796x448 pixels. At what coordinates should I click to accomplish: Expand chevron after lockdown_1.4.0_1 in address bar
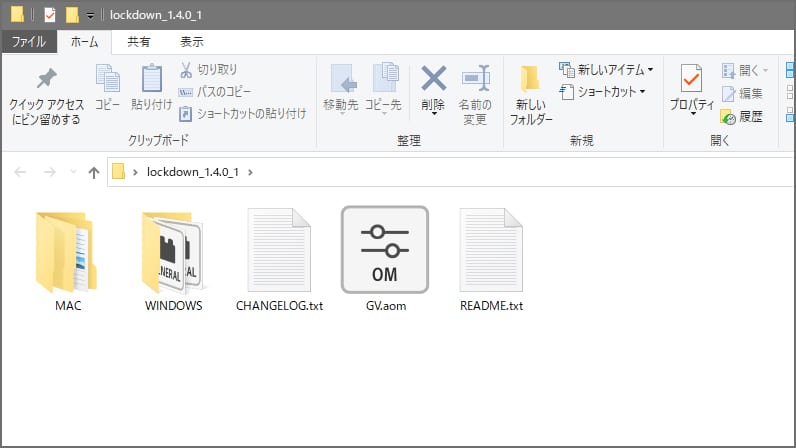click(x=250, y=172)
